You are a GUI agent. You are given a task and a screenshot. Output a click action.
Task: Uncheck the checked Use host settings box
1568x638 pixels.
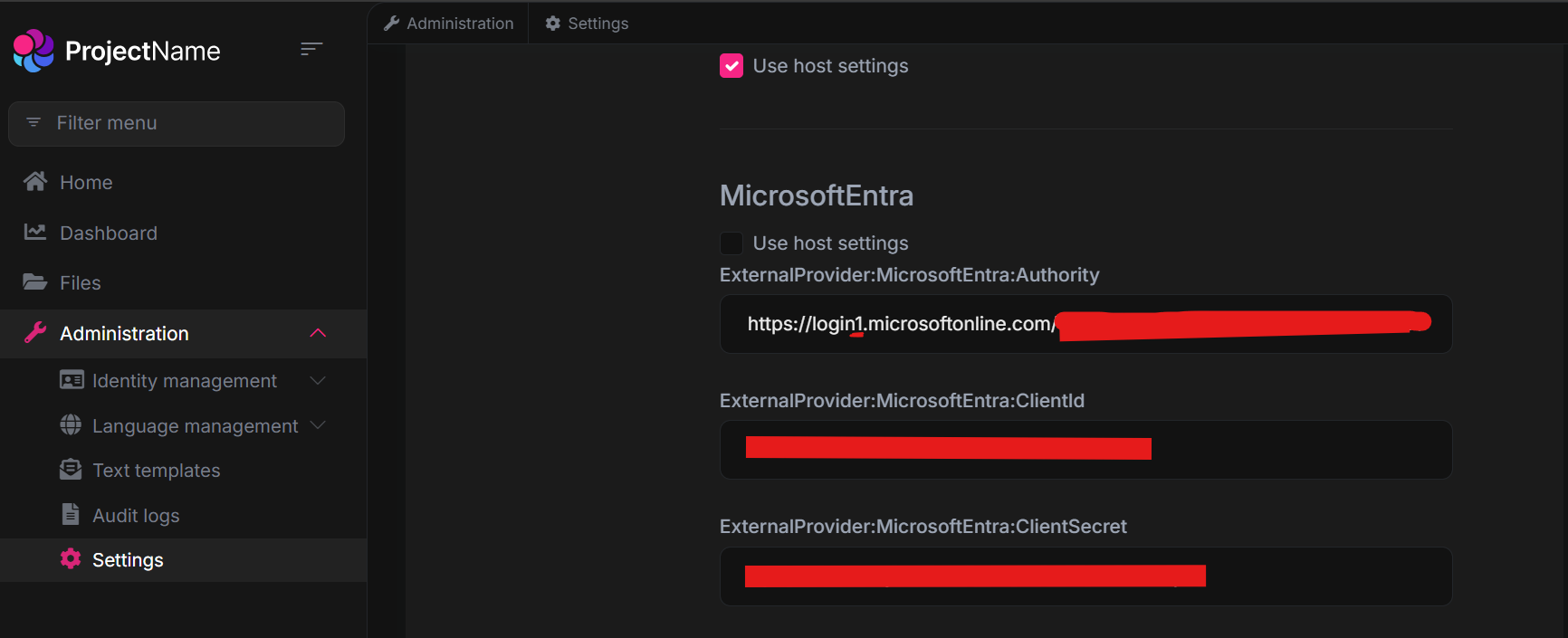coord(731,66)
